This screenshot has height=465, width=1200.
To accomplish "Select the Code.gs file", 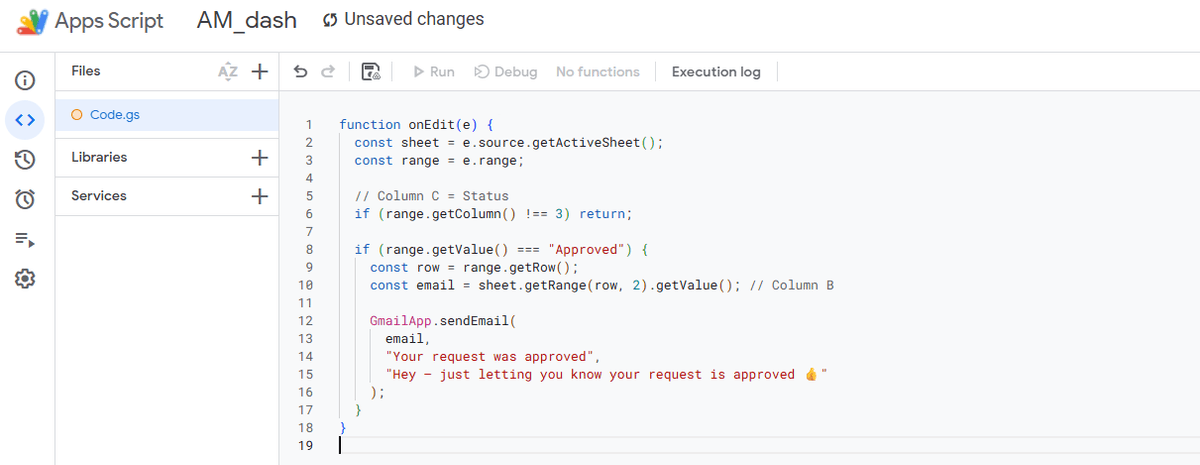I will point(114,115).
